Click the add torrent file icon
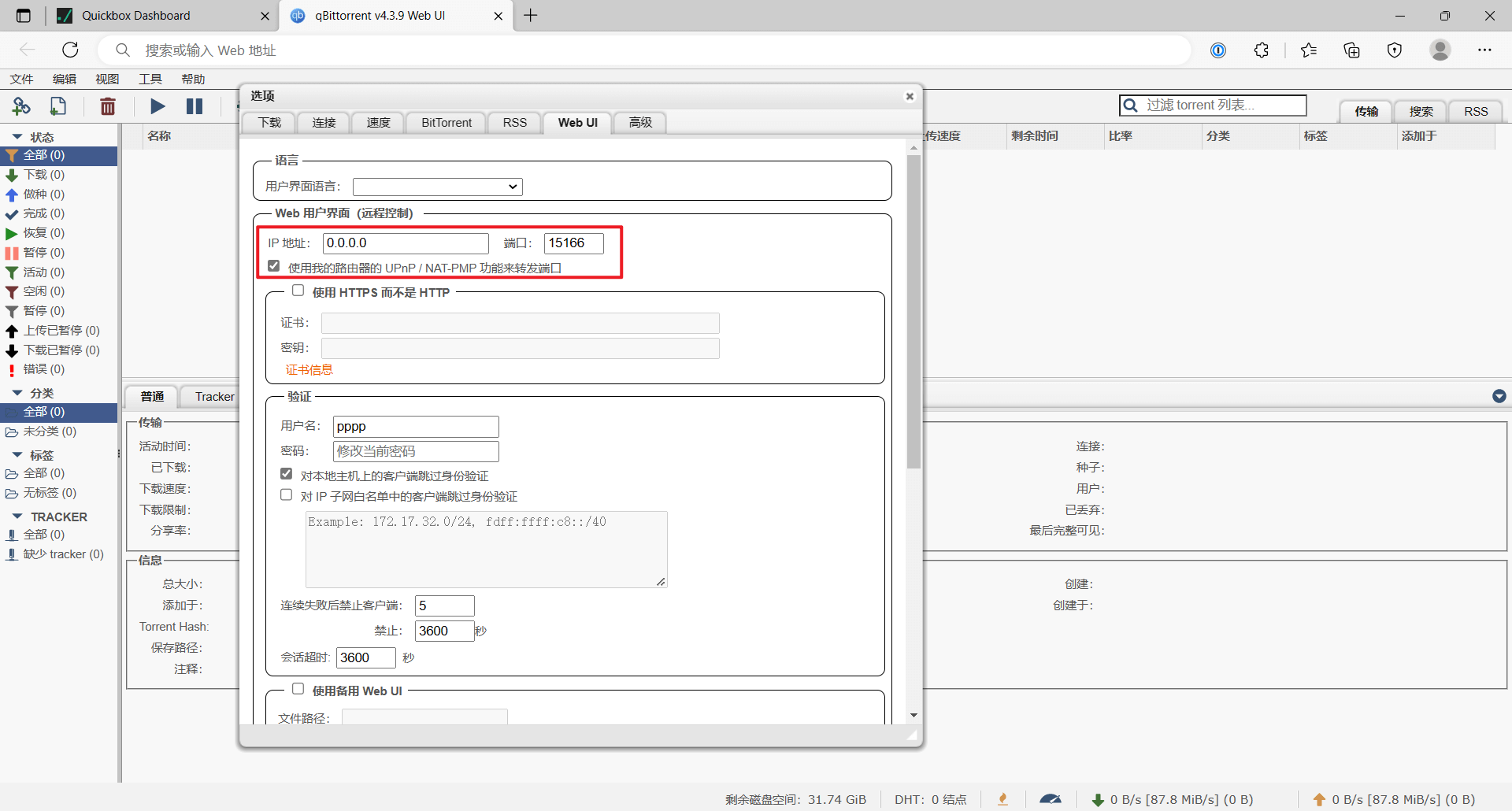1512x811 pixels. coord(58,106)
